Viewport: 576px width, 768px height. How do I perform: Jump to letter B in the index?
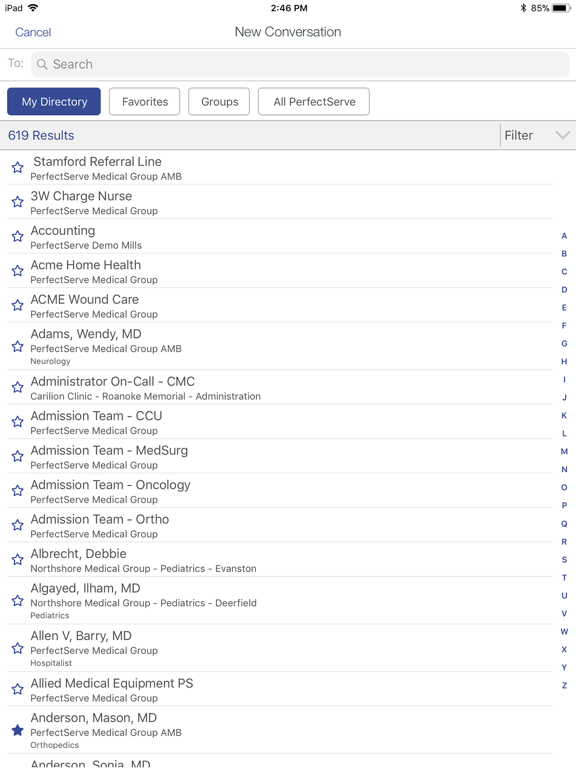coord(564,254)
